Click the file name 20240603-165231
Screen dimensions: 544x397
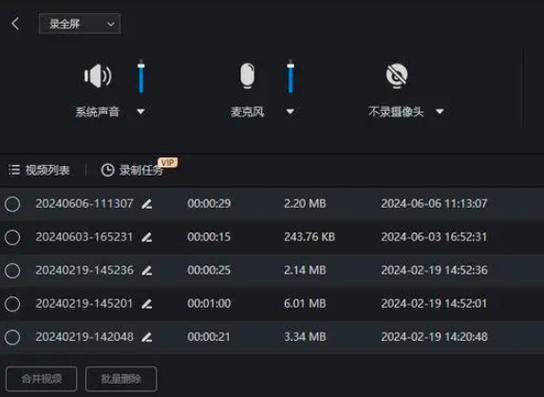[84, 237]
